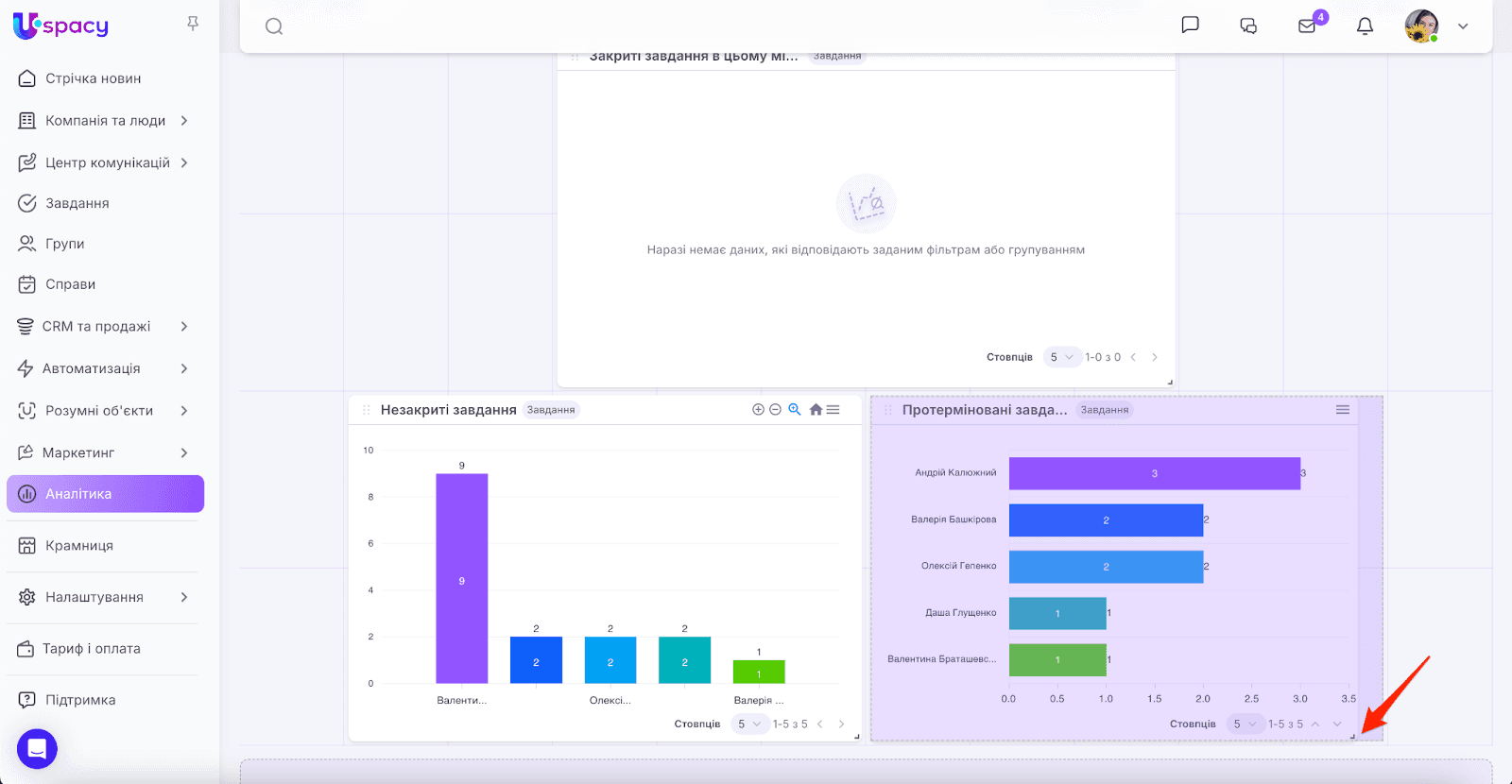The width and height of the screenshot is (1512, 784).
Task: Expand the Налаштування menu section
Action: [184, 597]
